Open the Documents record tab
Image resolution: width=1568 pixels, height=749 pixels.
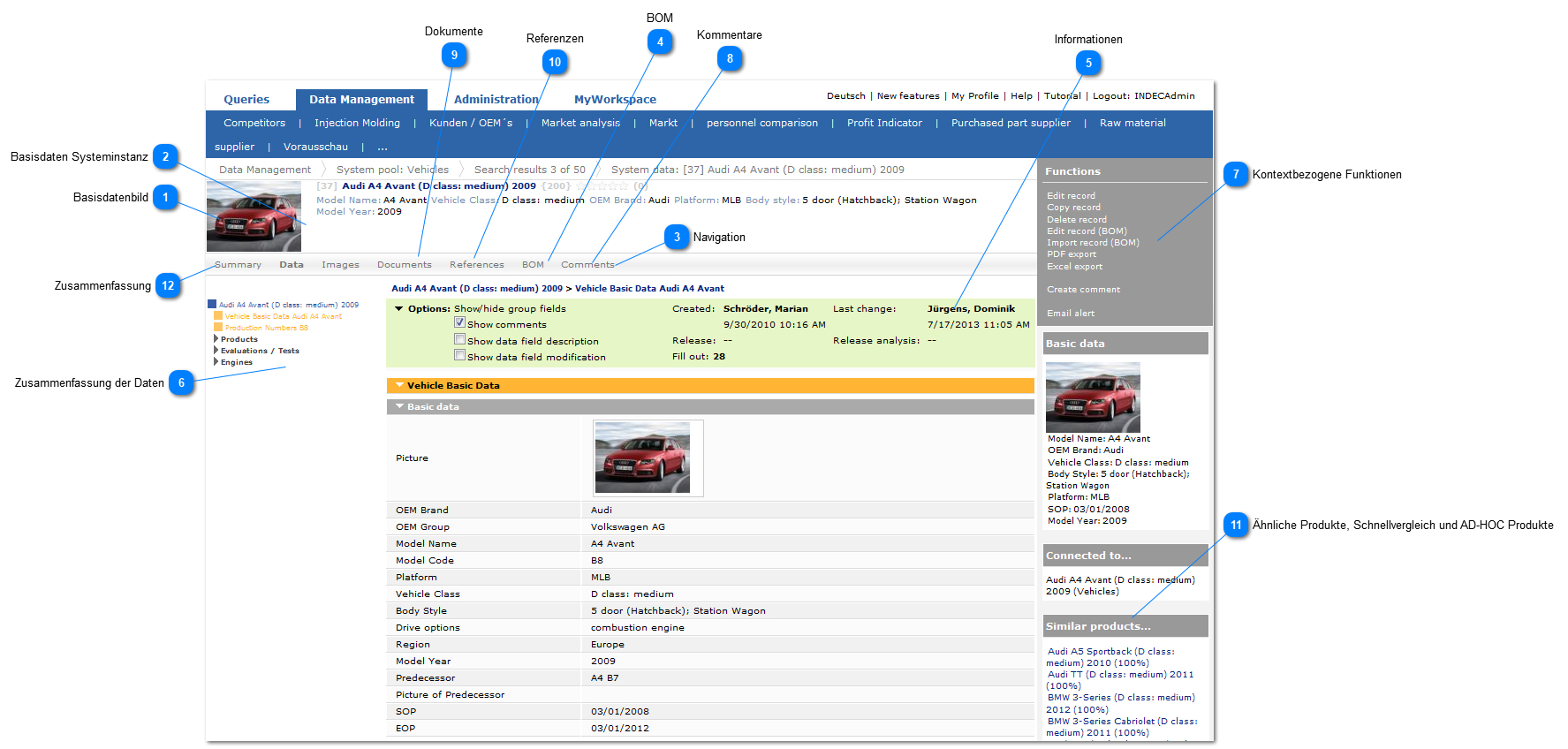[405, 265]
